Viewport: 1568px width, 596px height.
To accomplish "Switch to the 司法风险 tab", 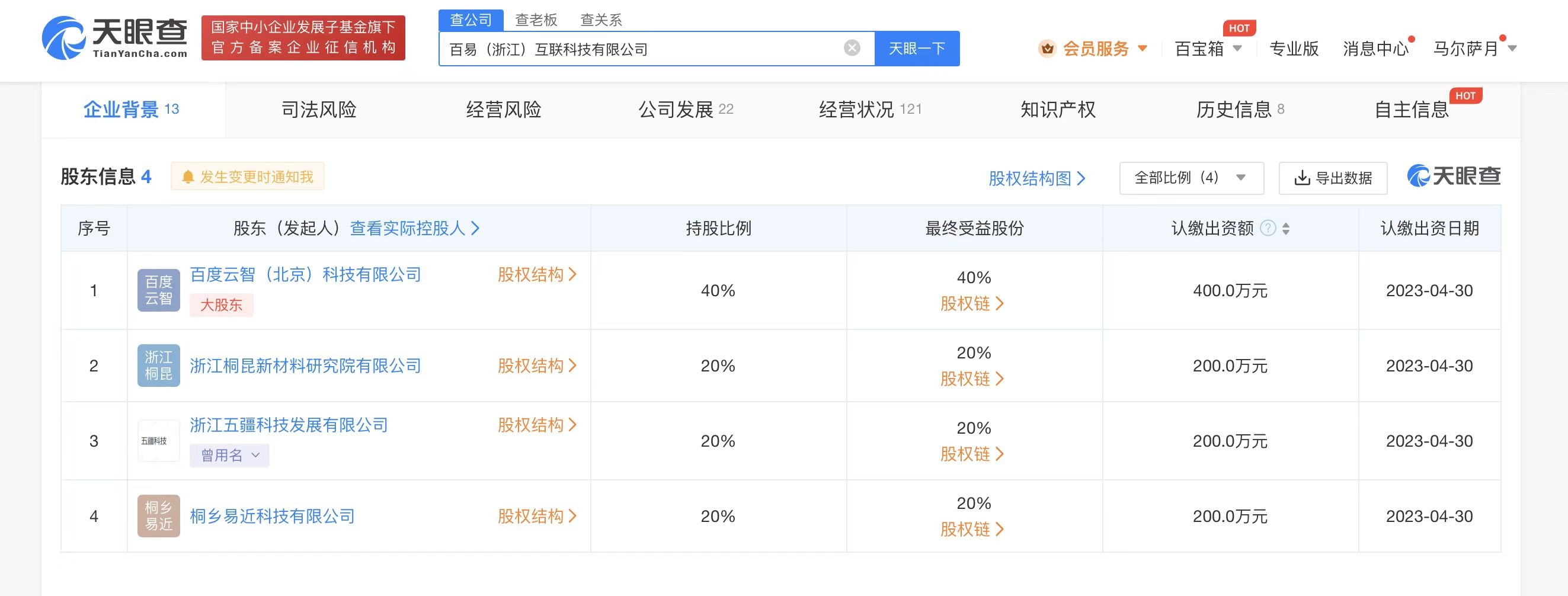I will [x=319, y=110].
